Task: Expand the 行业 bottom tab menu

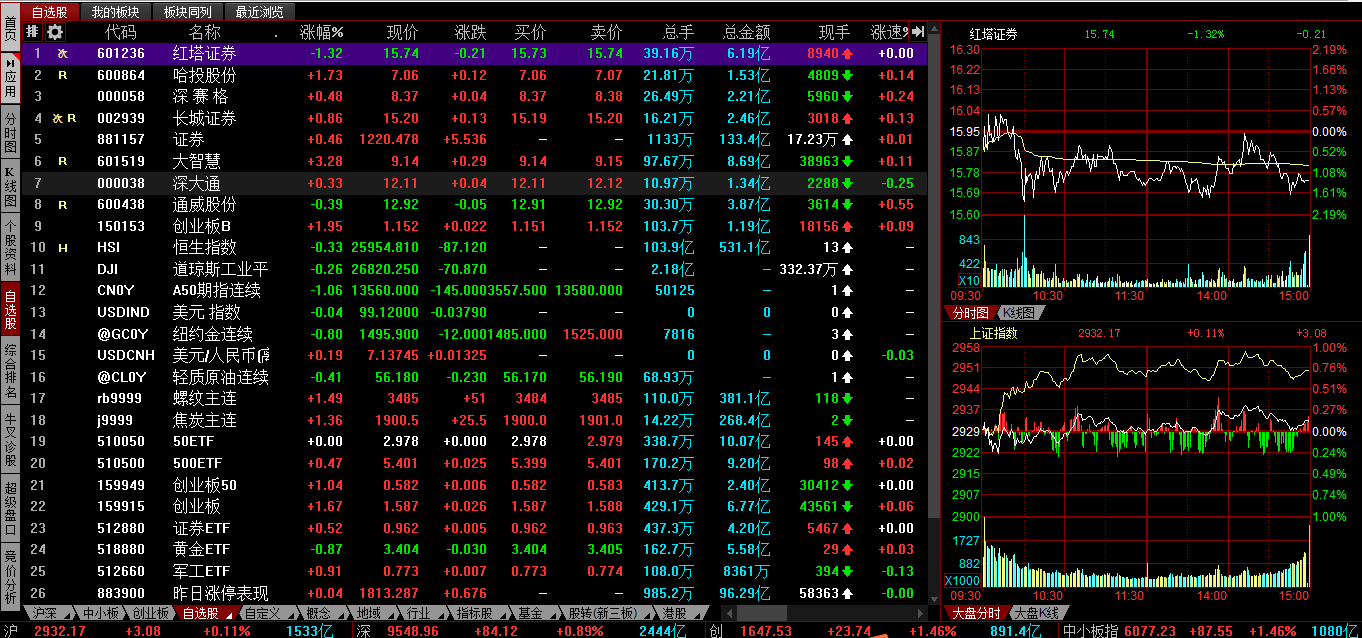Action: pos(424,613)
